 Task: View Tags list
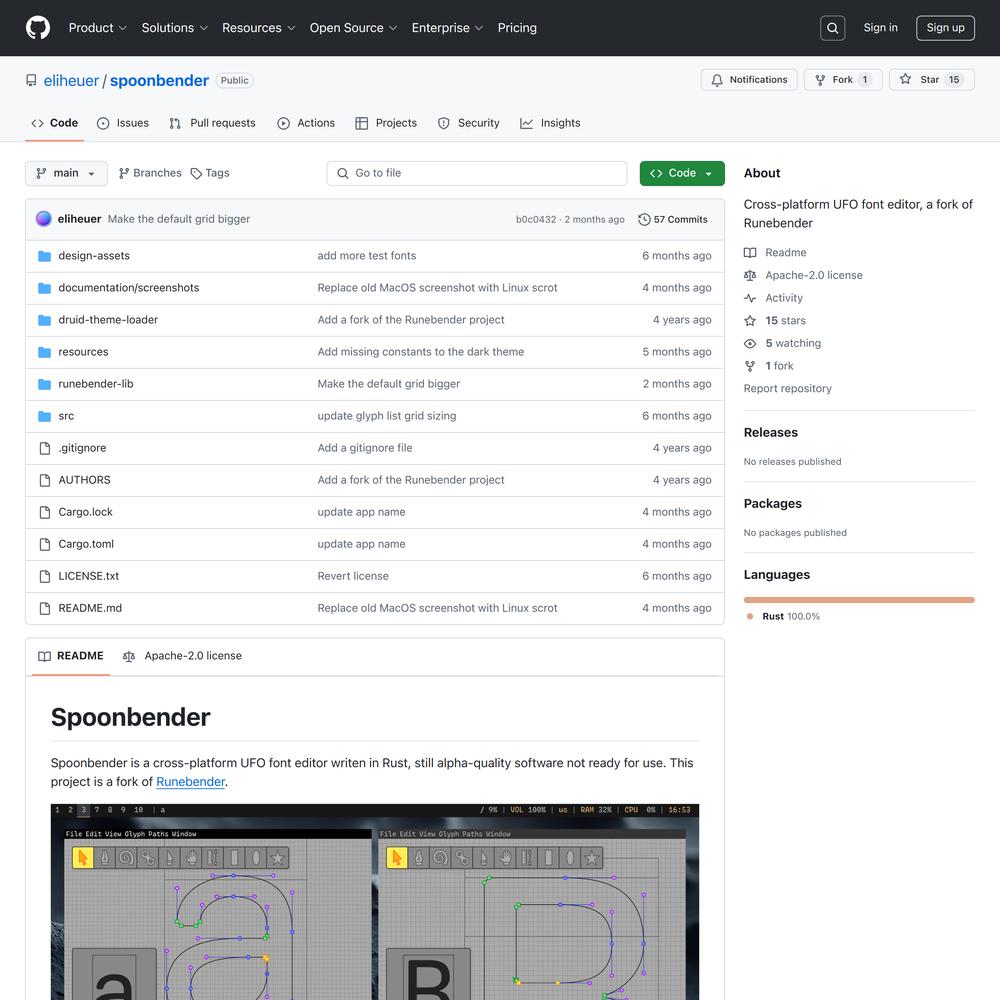pyautogui.click(x=210, y=173)
